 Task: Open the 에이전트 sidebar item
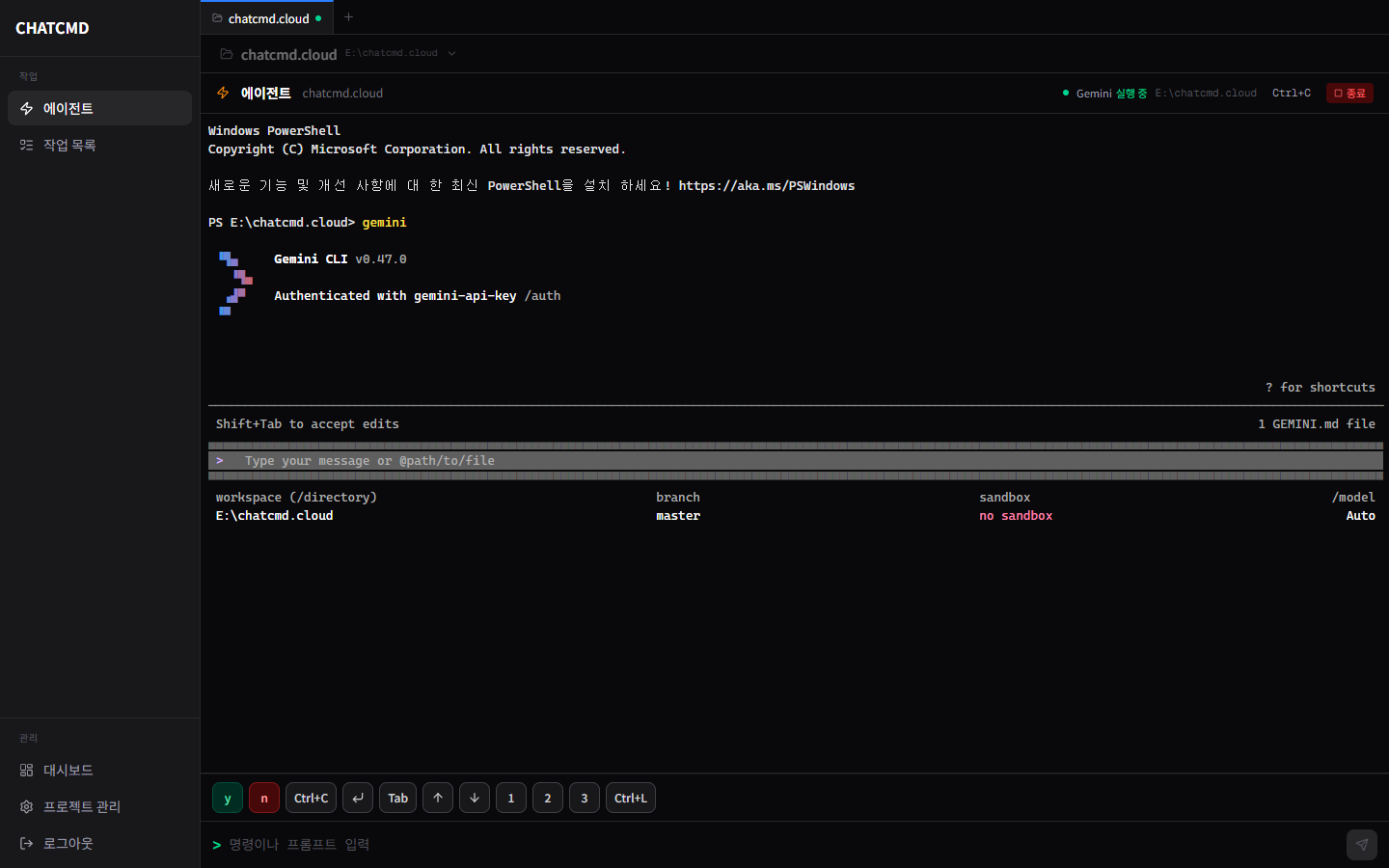click(99, 108)
